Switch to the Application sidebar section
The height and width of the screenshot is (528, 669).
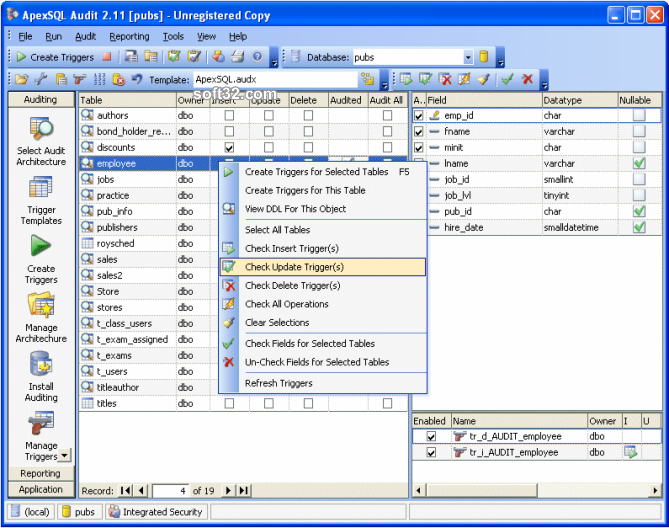click(x=41, y=490)
